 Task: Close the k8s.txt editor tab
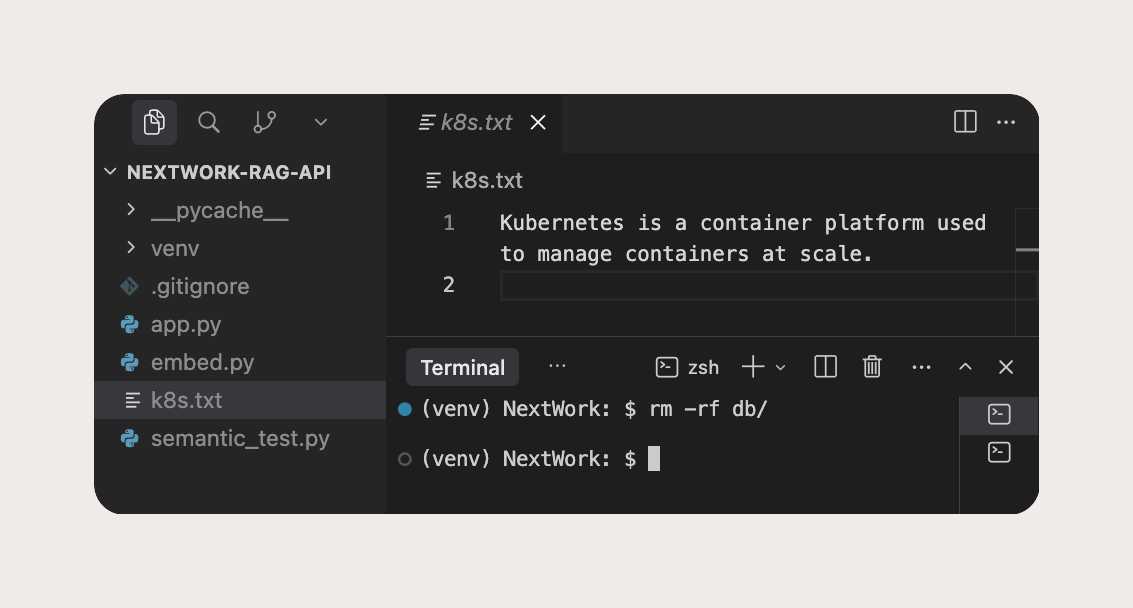click(538, 122)
